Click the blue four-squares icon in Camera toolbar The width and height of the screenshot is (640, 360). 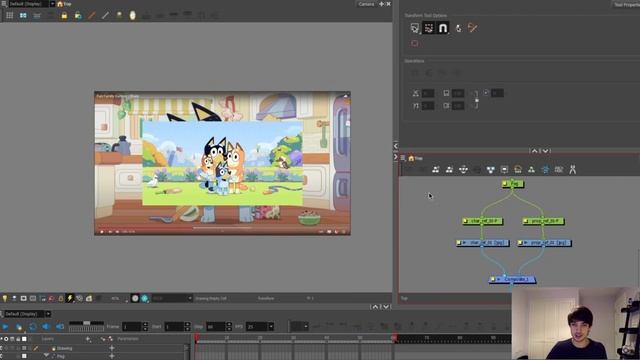point(23,16)
